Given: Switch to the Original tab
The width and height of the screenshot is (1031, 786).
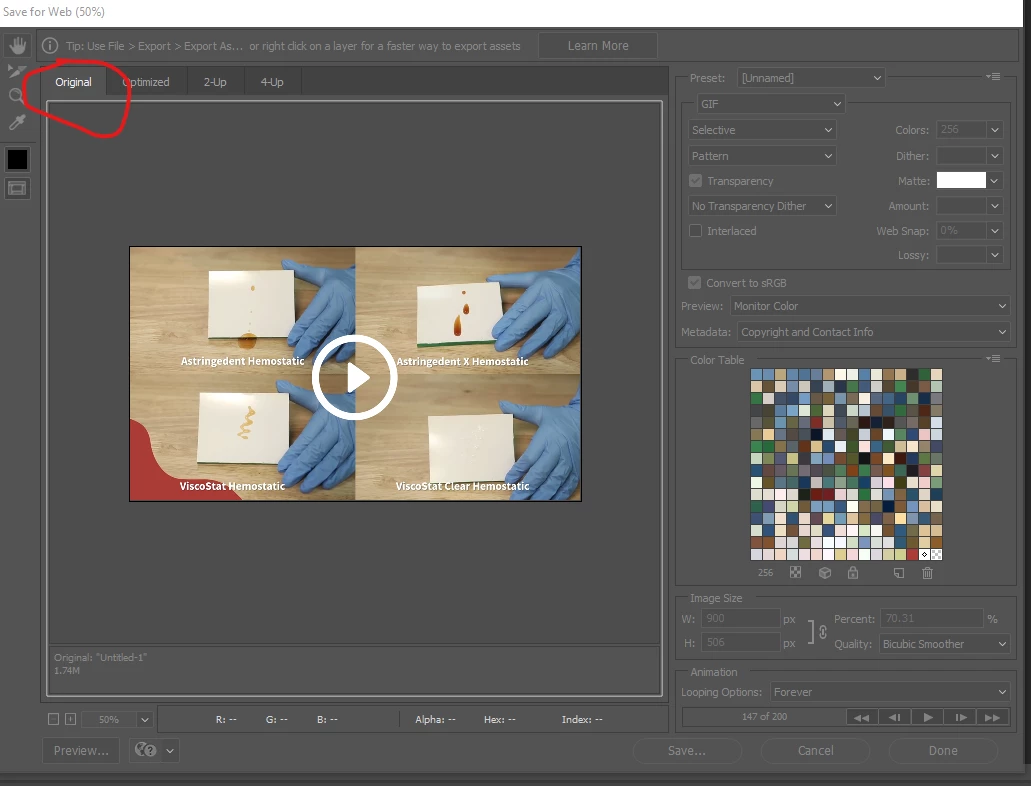Looking at the screenshot, I should pyautogui.click(x=73, y=82).
